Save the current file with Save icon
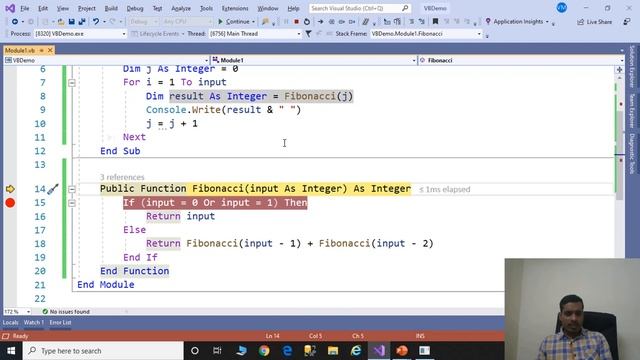This screenshot has height=360, width=640. [x=71, y=22]
